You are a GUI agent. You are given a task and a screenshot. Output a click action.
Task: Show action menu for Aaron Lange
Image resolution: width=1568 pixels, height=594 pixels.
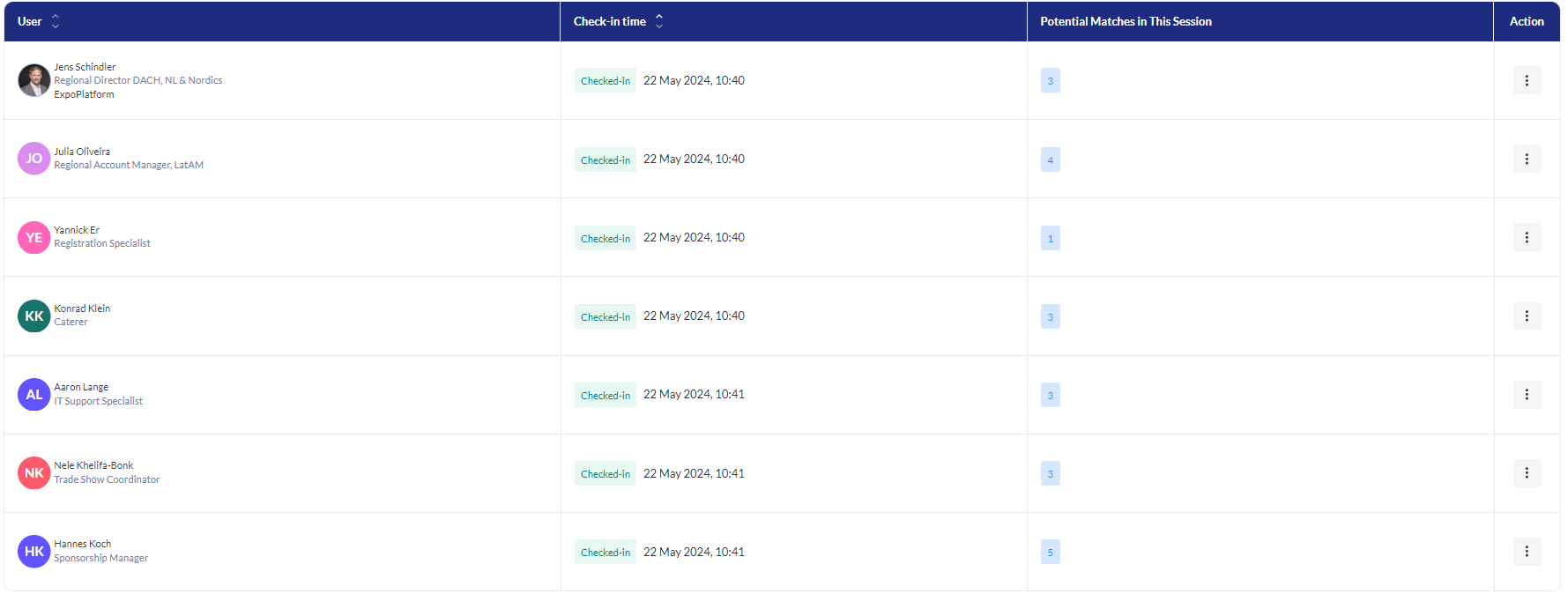tap(1526, 394)
